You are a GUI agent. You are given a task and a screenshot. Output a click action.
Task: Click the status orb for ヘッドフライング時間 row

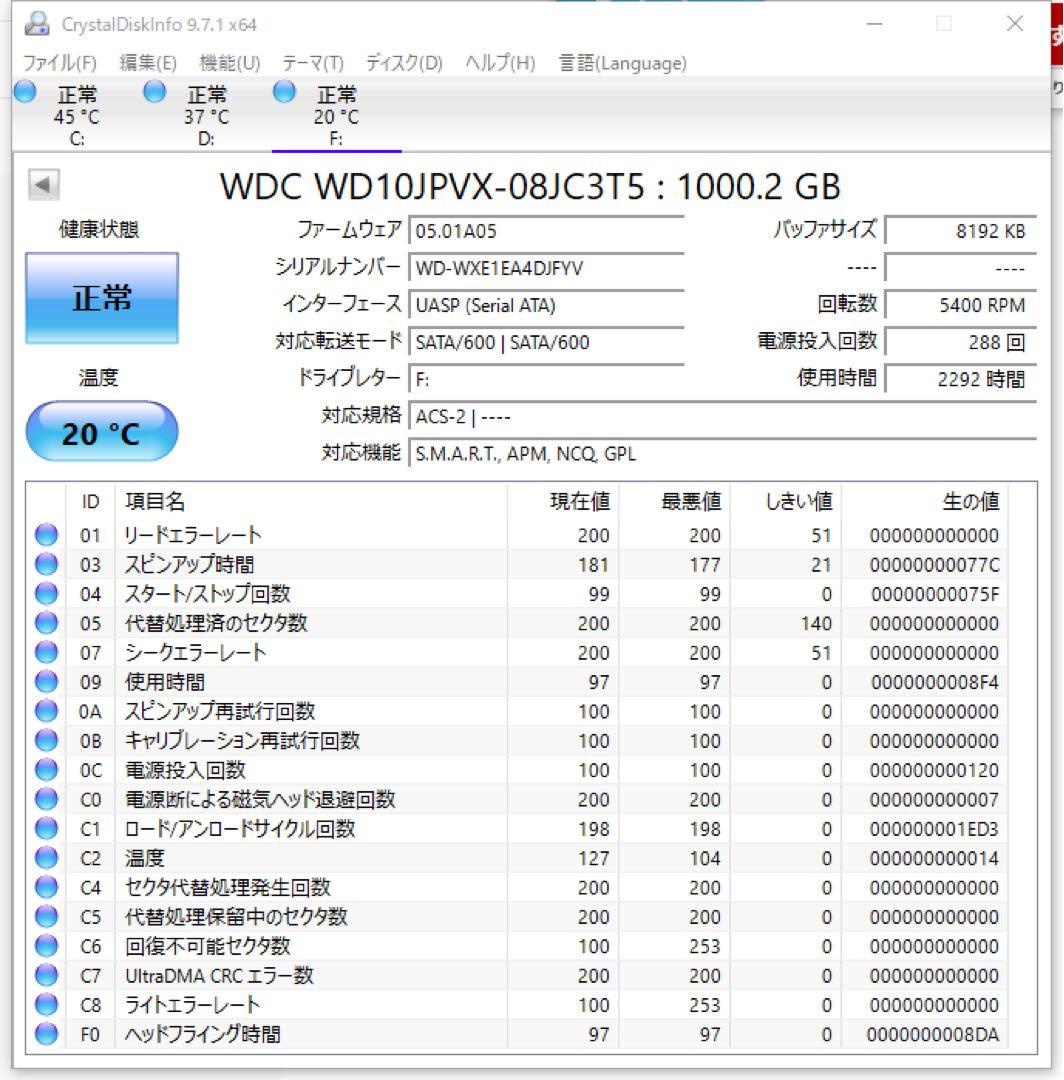coord(46,1034)
